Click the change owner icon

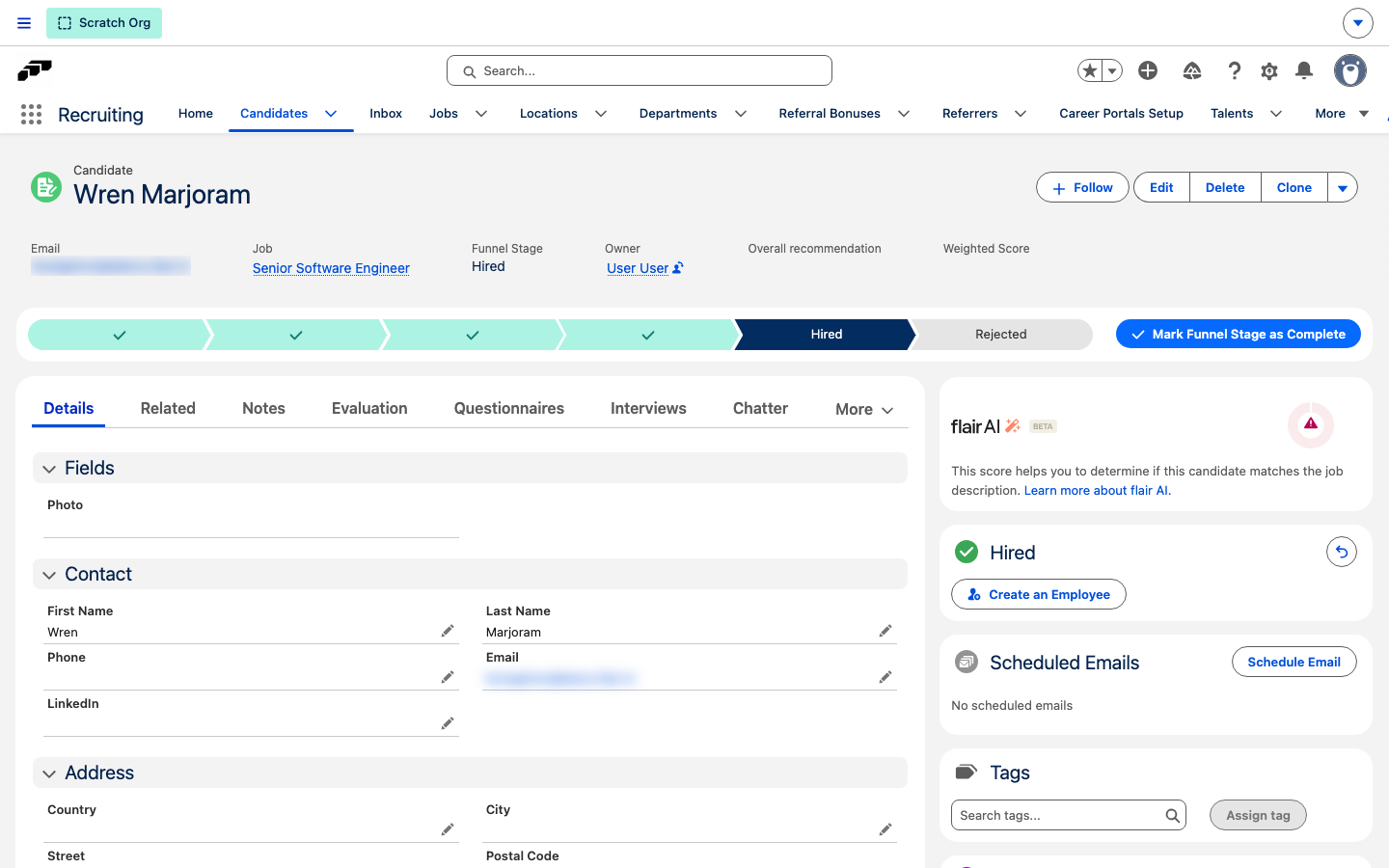[678, 268]
